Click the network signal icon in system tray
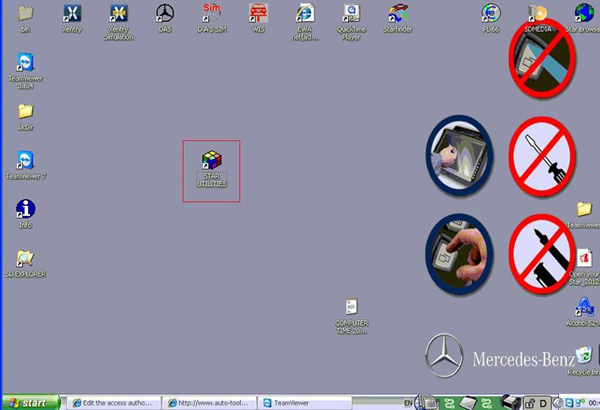The image size is (600, 410). (x=580, y=403)
